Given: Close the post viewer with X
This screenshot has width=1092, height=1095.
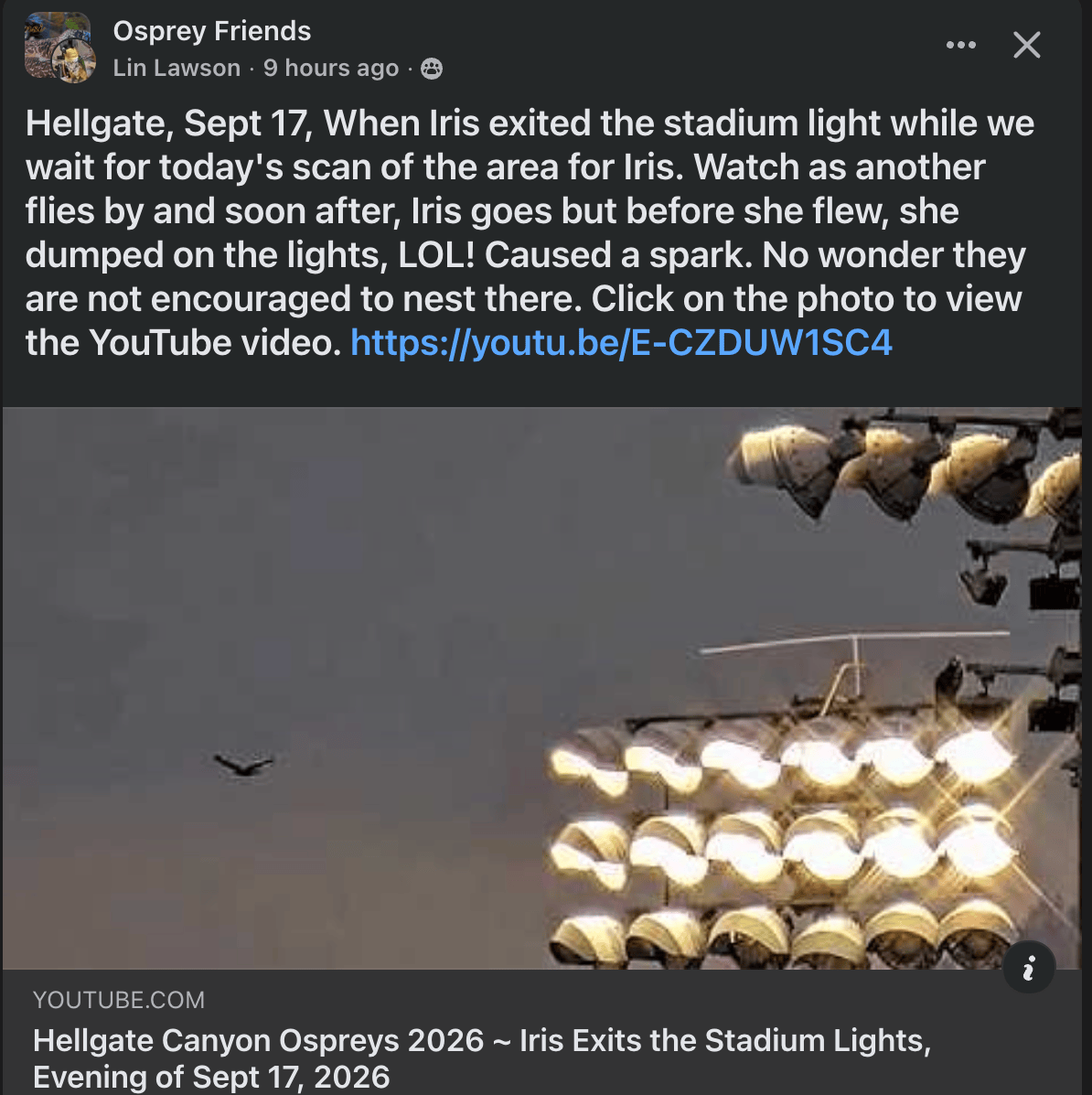Looking at the screenshot, I should tap(1026, 46).
